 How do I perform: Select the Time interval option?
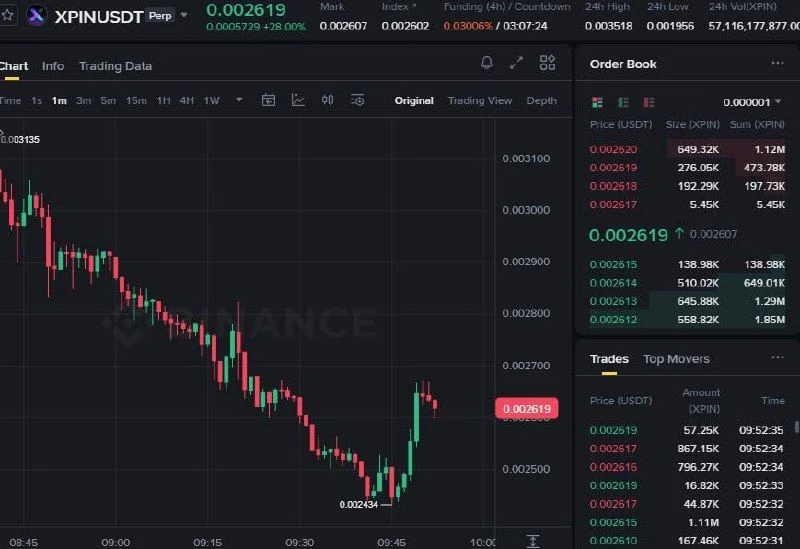10,101
